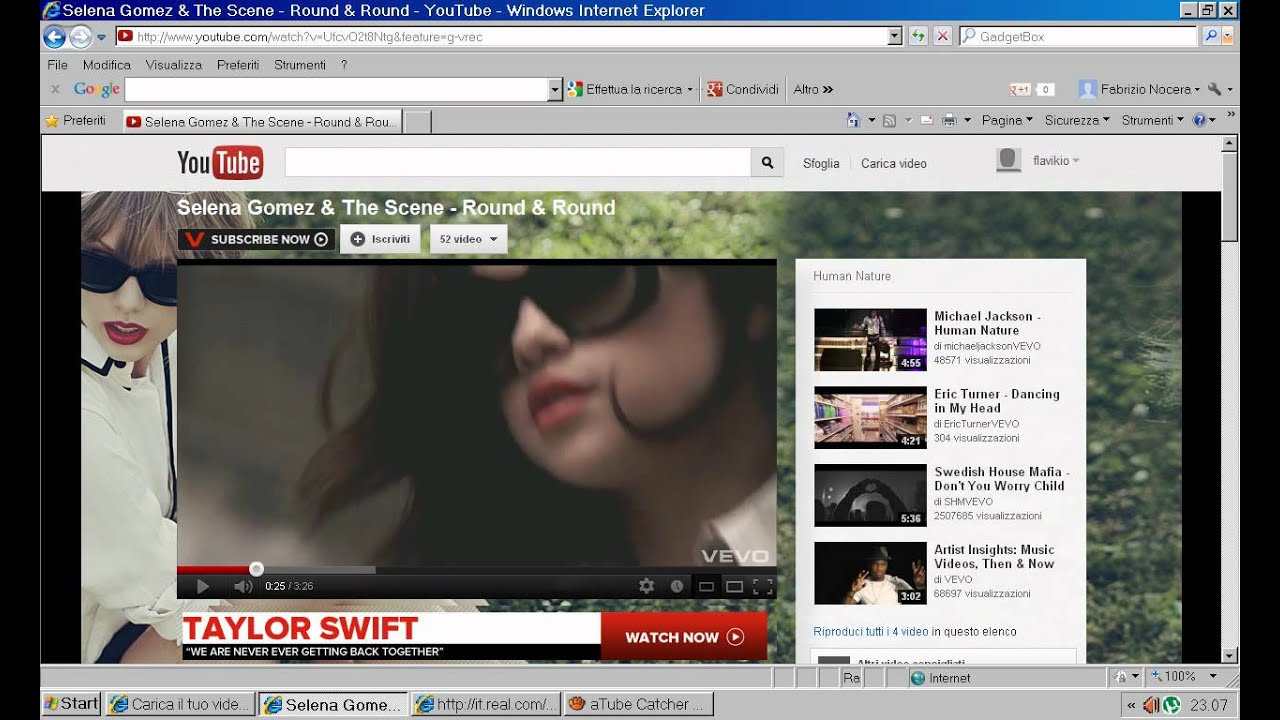1280x720 pixels.
Task: Go forward with the browser Forward arrow
Action: point(80,37)
